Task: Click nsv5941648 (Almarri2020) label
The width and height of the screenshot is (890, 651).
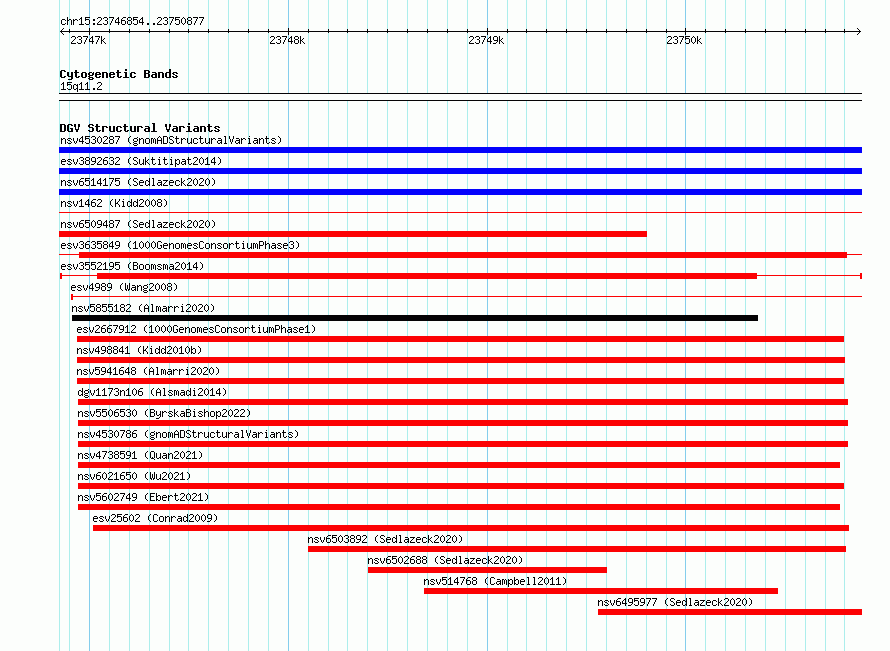Action: click(x=148, y=371)
